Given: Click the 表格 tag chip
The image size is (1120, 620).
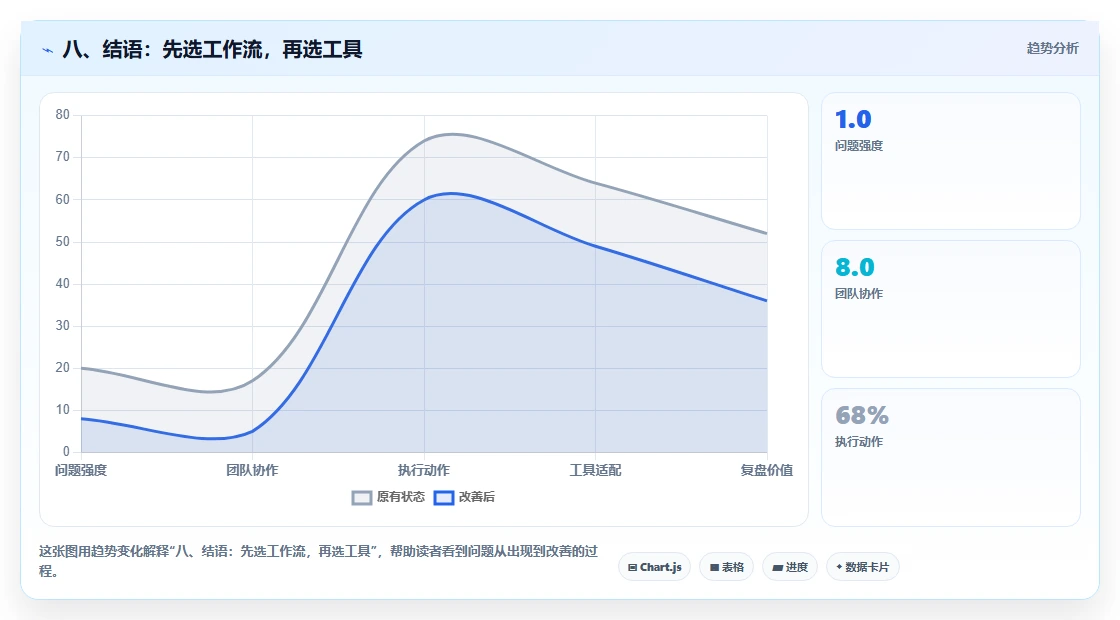Looking at the screenshot, I should pyautogui.click(x=726, y=567).
